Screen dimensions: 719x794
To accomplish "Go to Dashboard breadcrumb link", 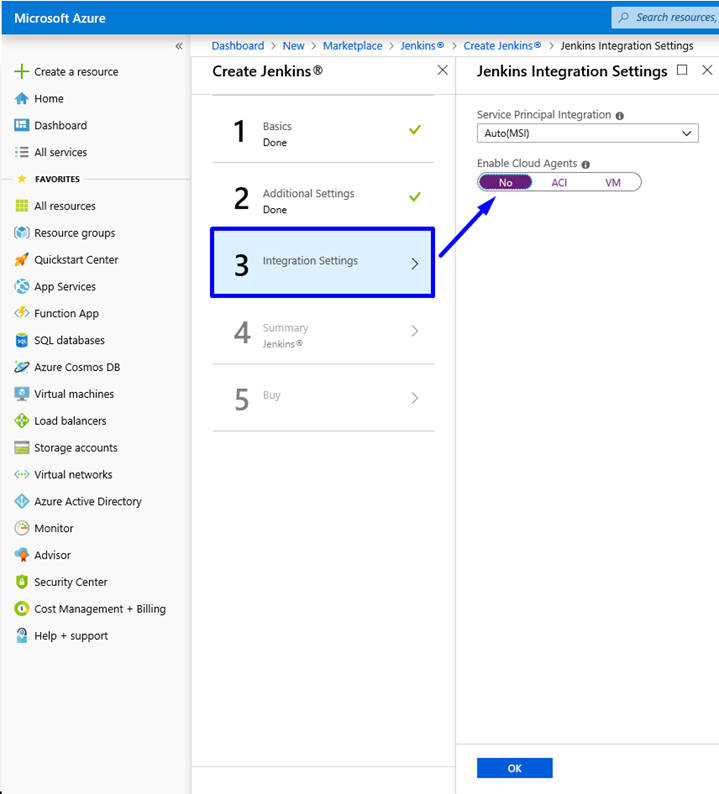I will tap(237, 46).
